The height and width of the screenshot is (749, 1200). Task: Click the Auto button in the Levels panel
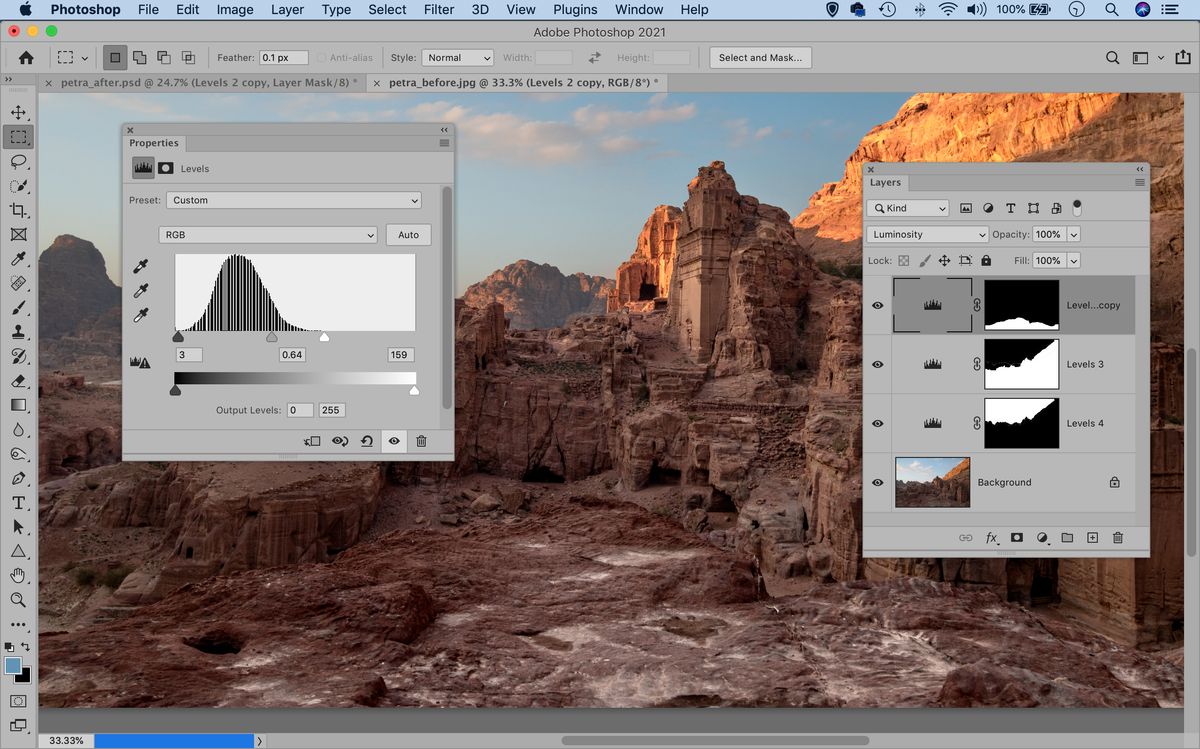(x=408, y=234)
